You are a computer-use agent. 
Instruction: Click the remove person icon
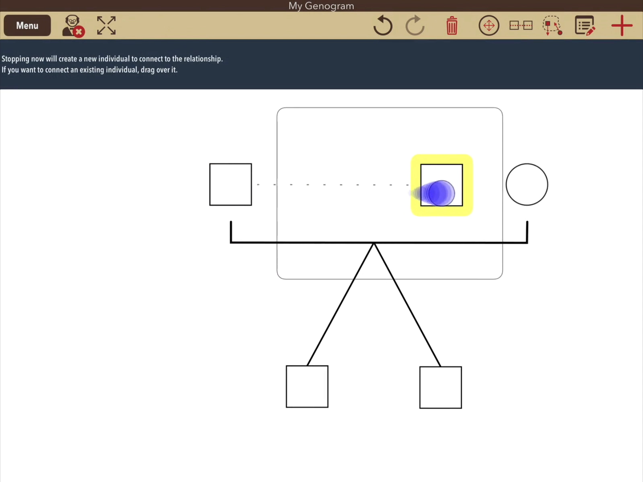click(x=72, y=25)
